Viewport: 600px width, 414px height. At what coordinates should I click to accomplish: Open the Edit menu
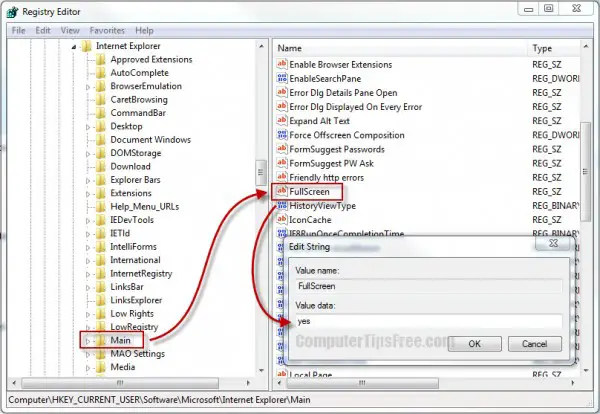pos(43,30)
